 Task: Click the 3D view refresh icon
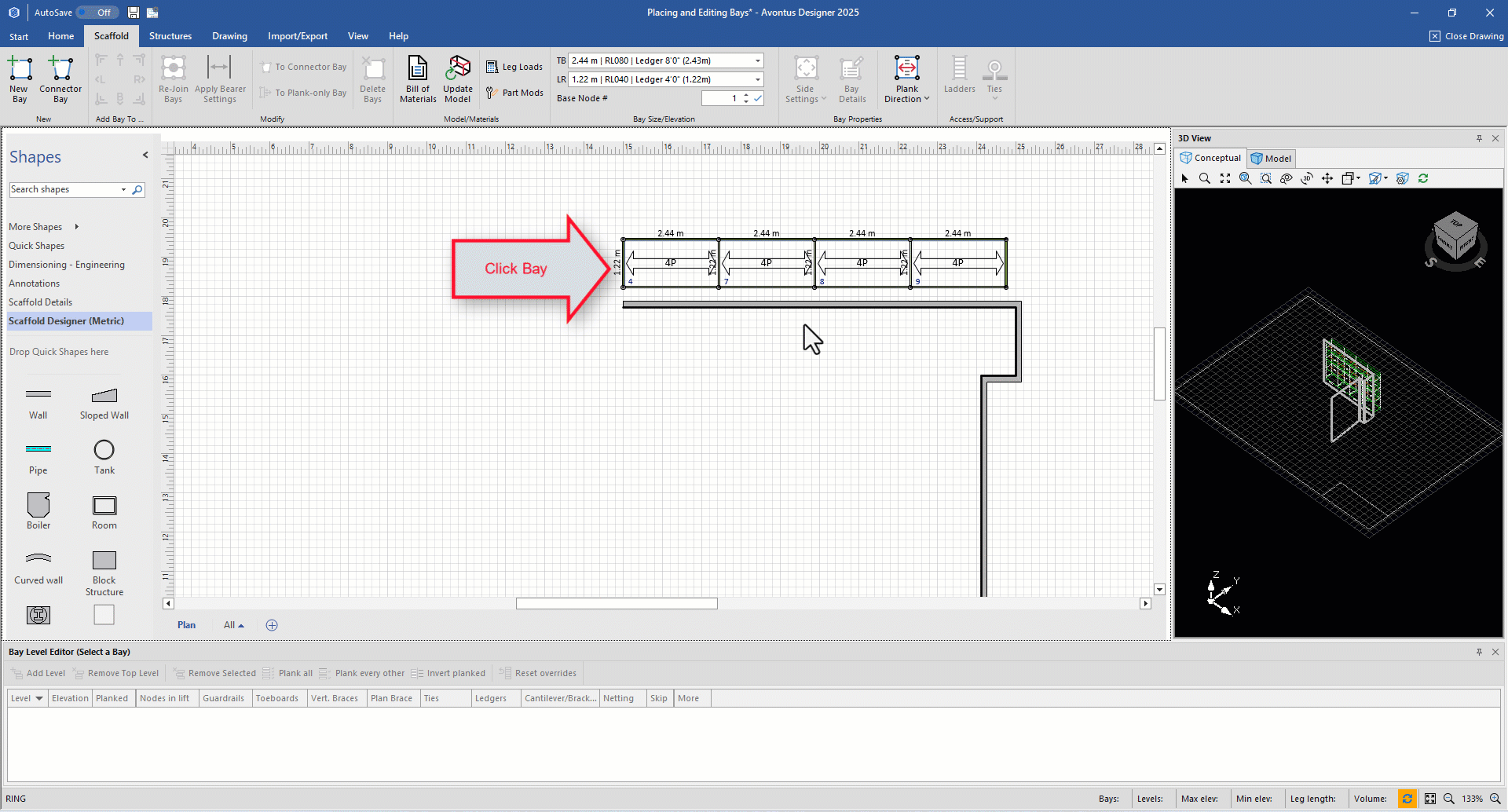point(1423,178)
